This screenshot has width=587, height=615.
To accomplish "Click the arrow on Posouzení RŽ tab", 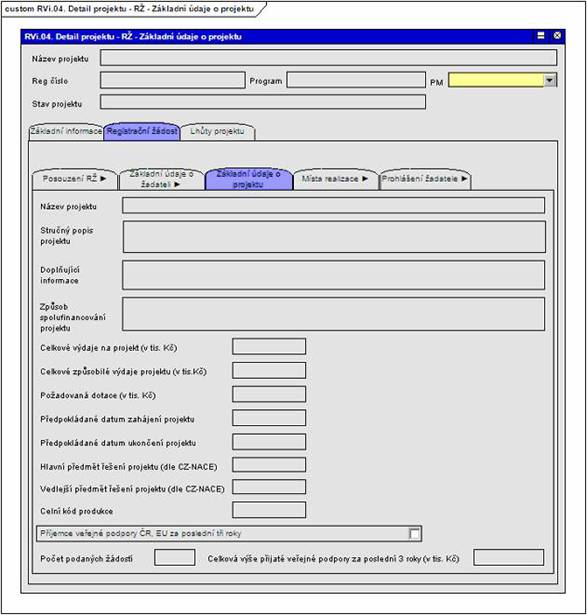I will click(103, 178).
